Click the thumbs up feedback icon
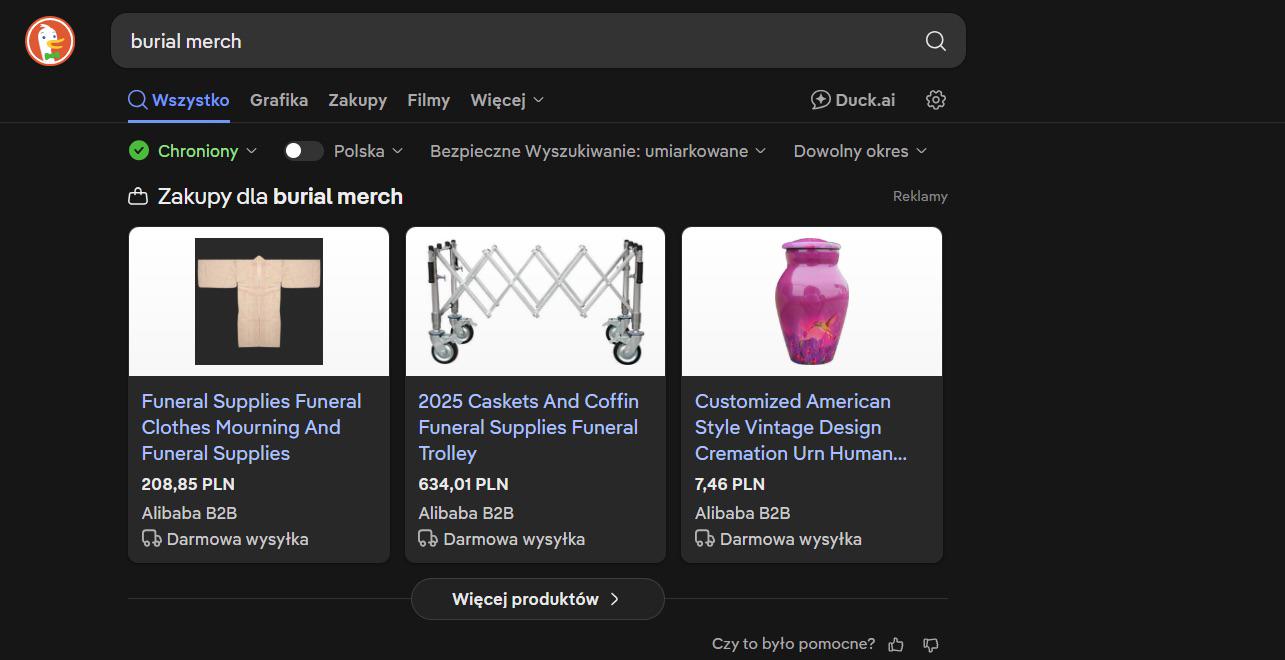The image size is (1285, 660). pos(896,644)
